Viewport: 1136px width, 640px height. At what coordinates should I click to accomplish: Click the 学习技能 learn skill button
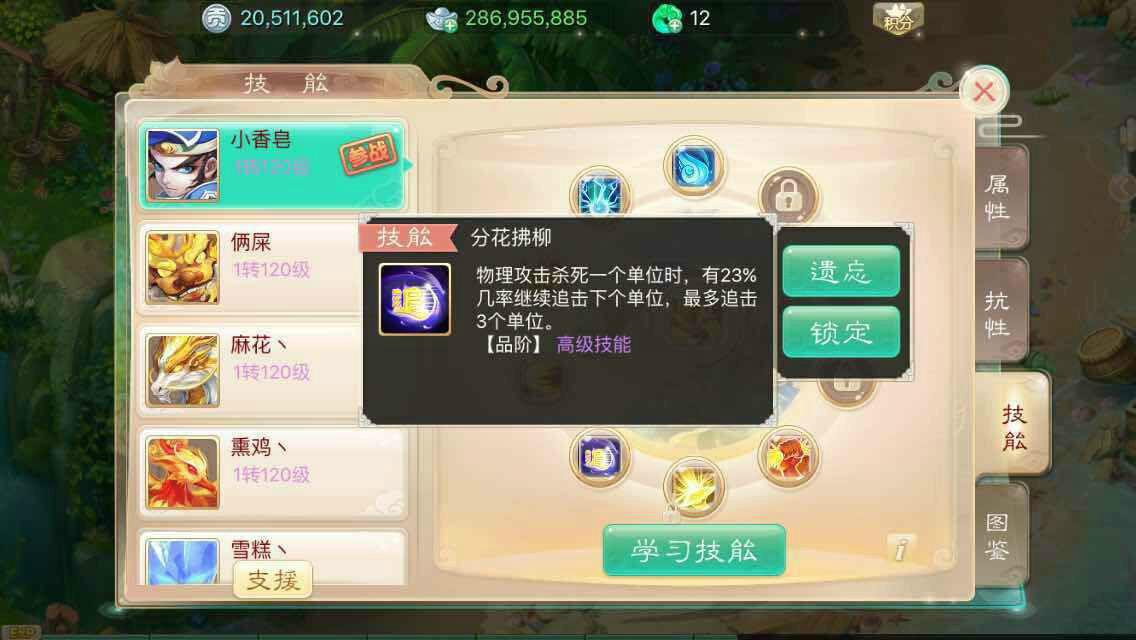tap(694, 550)
